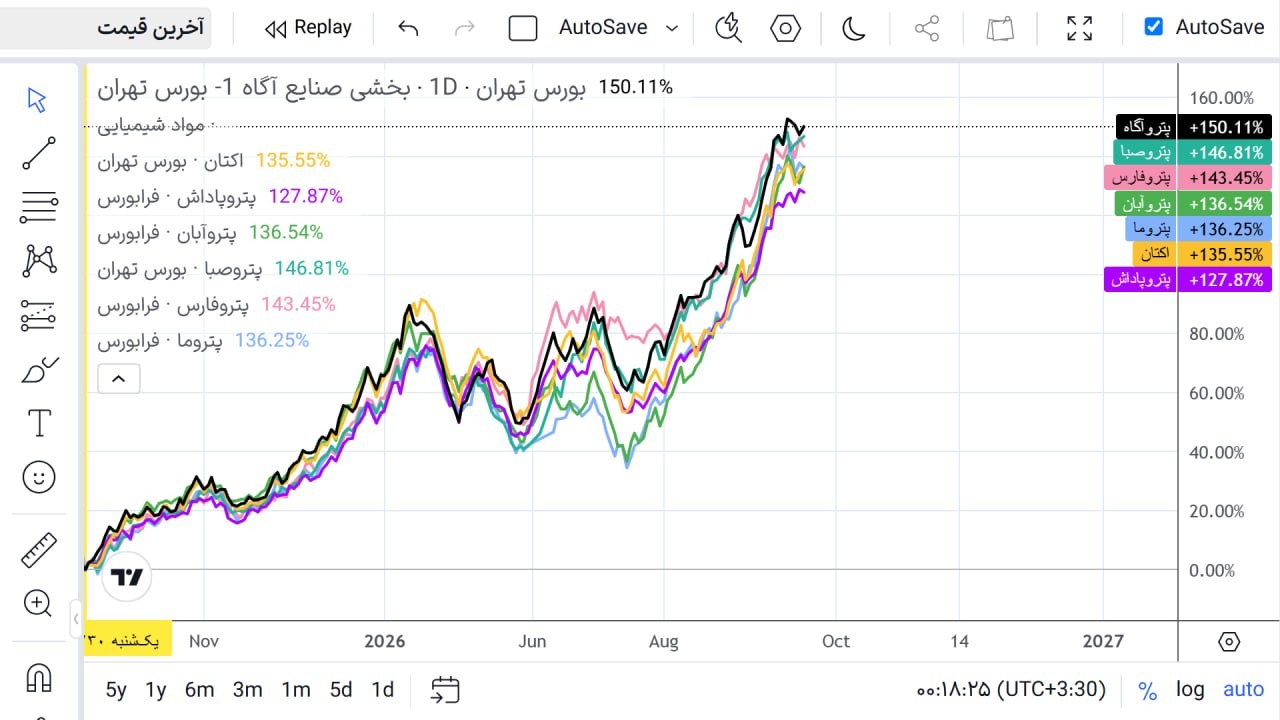Select the 5y time range

(x=116, y=689)
